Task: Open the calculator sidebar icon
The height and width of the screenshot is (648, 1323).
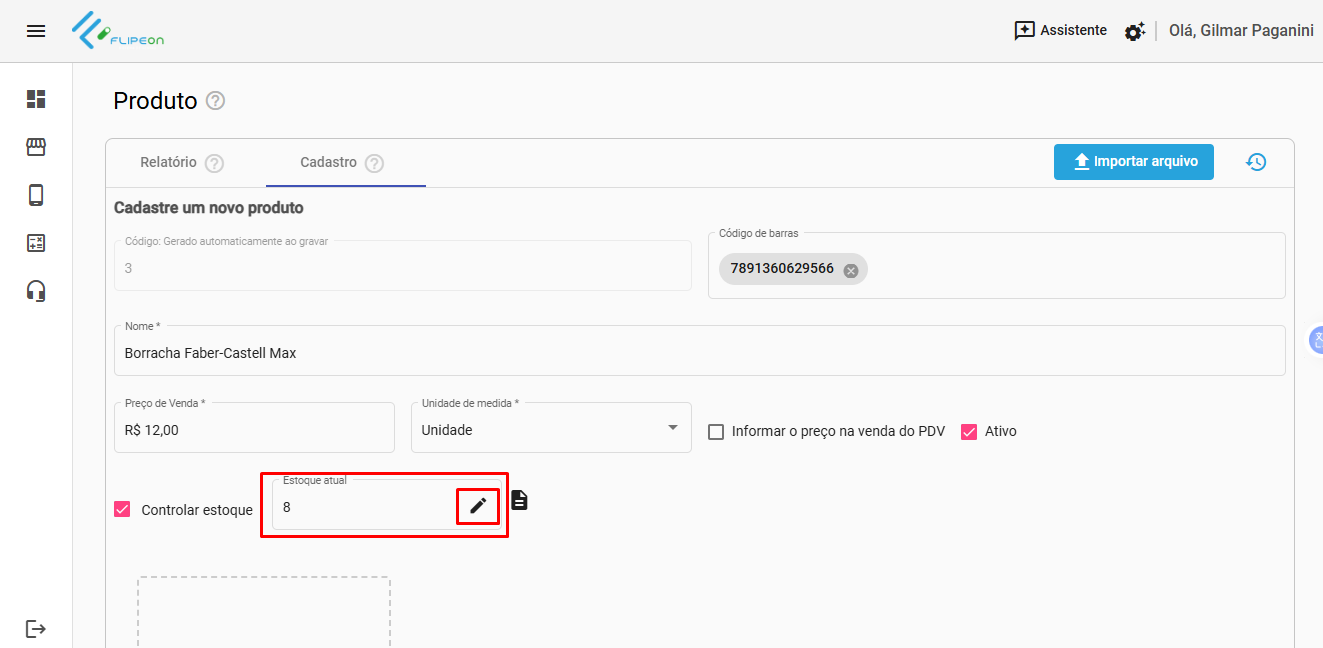Action: coord(36,243)
